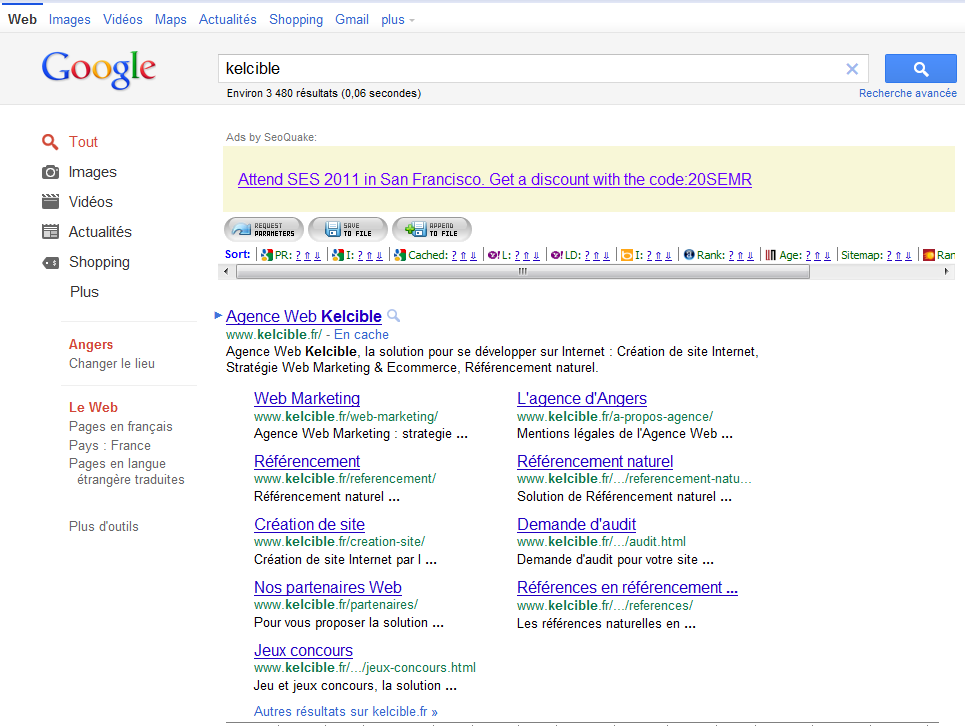Click the question mark next to PR
The height and width of the screenshot is (726, 965).
(x=298, y=255)
